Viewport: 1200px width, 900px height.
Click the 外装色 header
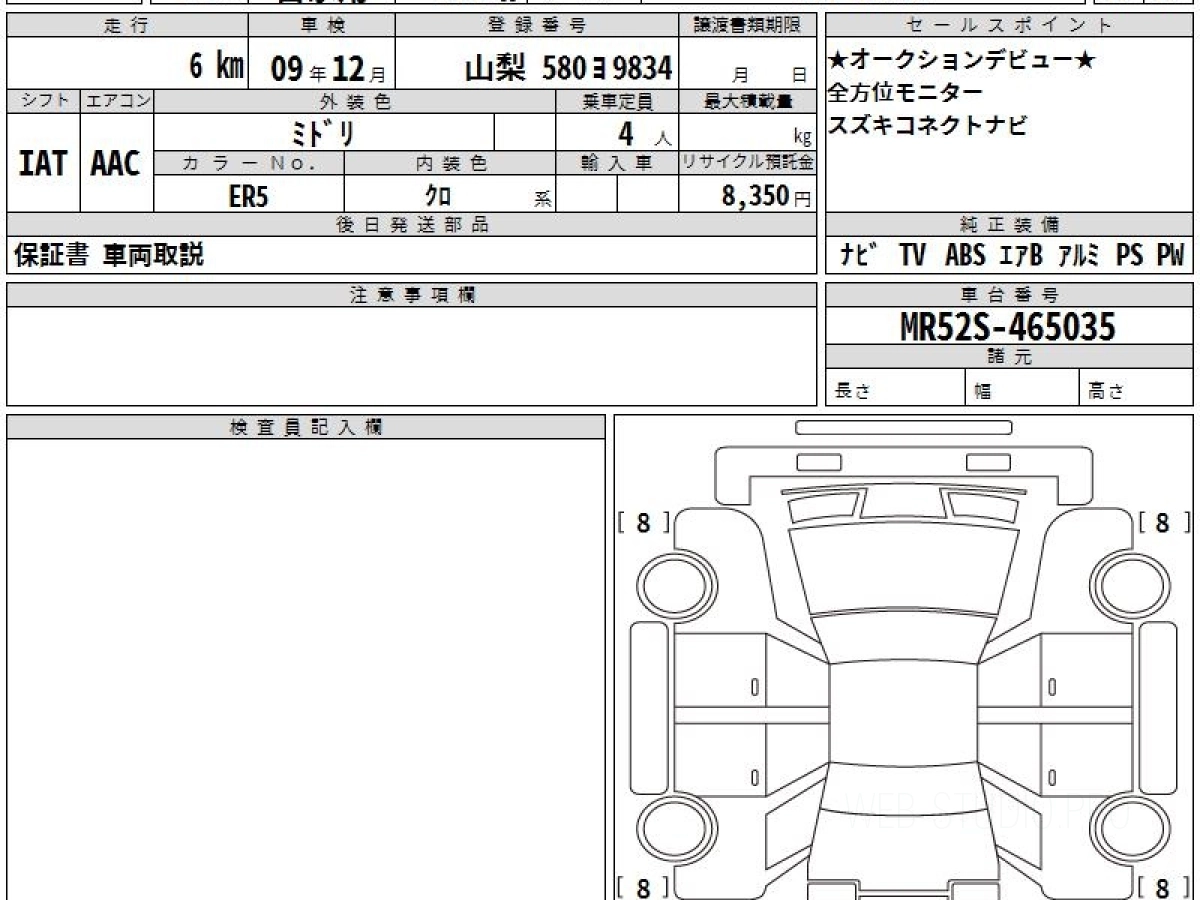pyautogui.click(x=355, y=101)
